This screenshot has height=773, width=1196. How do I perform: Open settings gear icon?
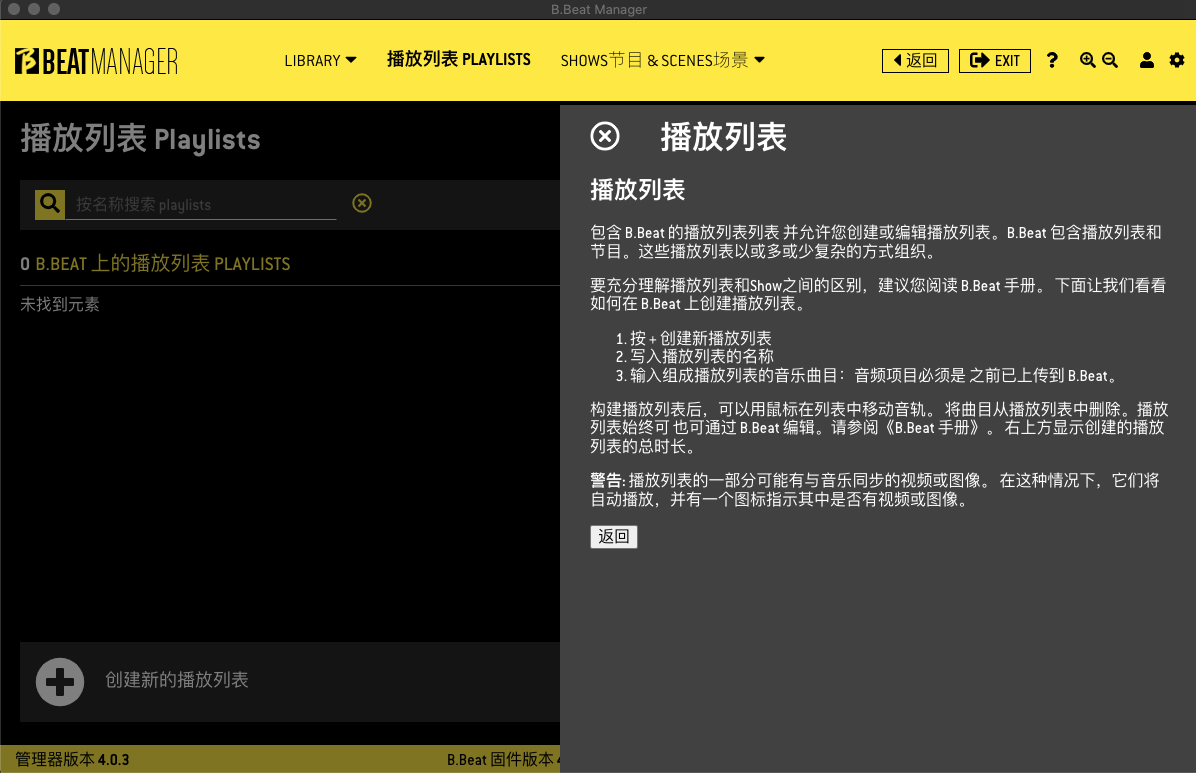tap(1177, 60)
